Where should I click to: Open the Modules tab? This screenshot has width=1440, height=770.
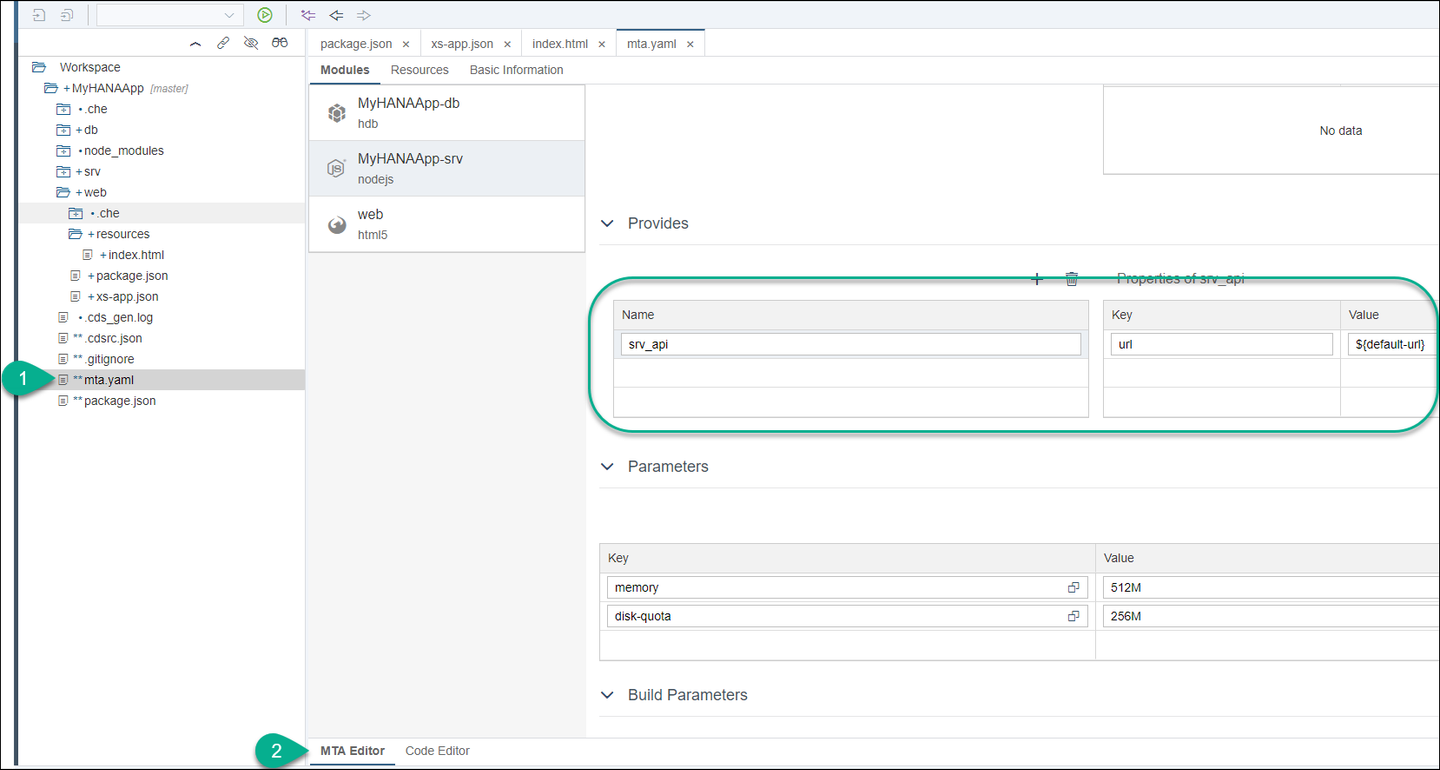pos(345,70)
